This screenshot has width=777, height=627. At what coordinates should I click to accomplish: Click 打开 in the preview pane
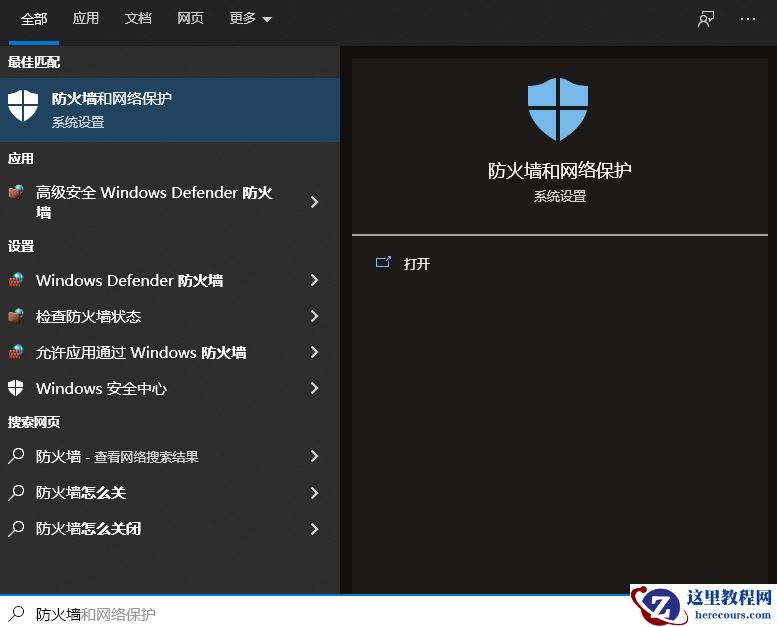point(416,264)
